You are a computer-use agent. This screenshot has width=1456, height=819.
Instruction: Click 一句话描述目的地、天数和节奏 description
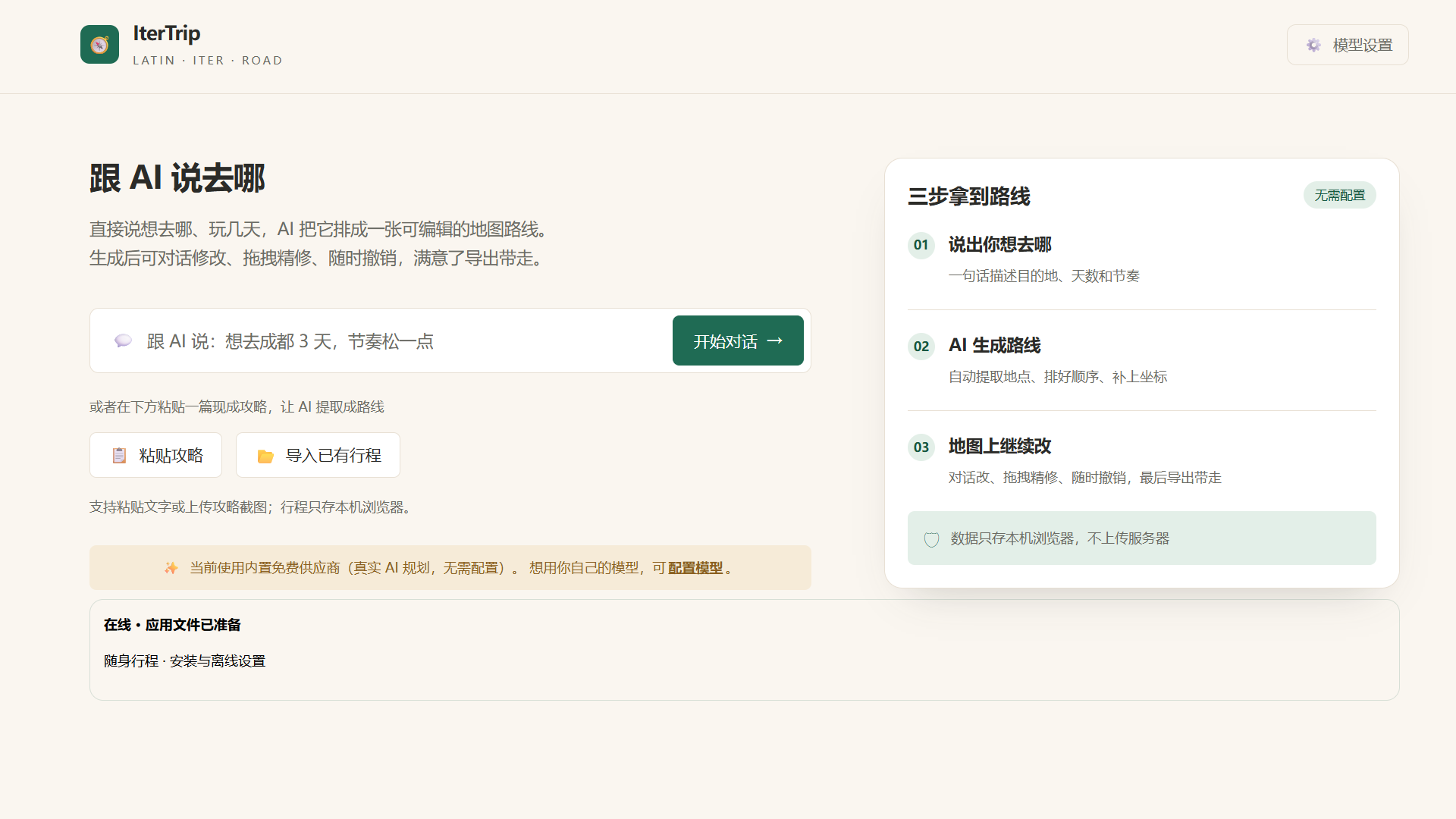point(1044,276)
